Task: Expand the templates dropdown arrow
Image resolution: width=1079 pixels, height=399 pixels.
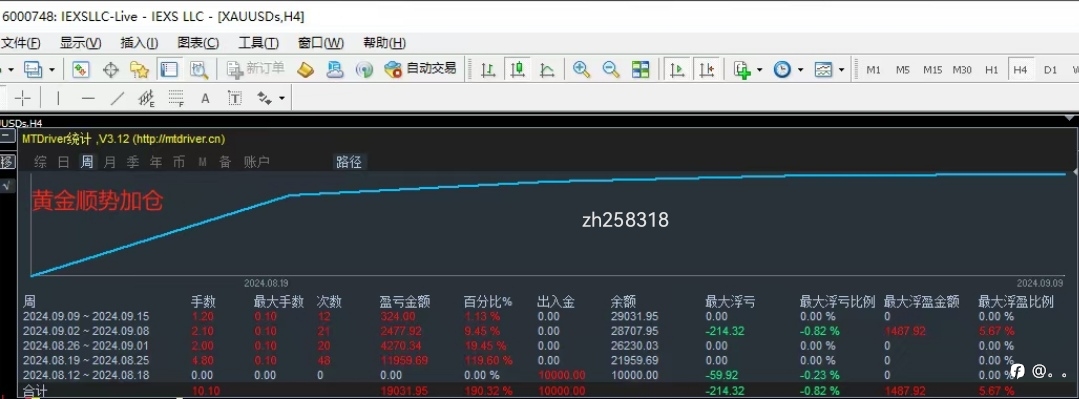Action: [x=841, y=69]
